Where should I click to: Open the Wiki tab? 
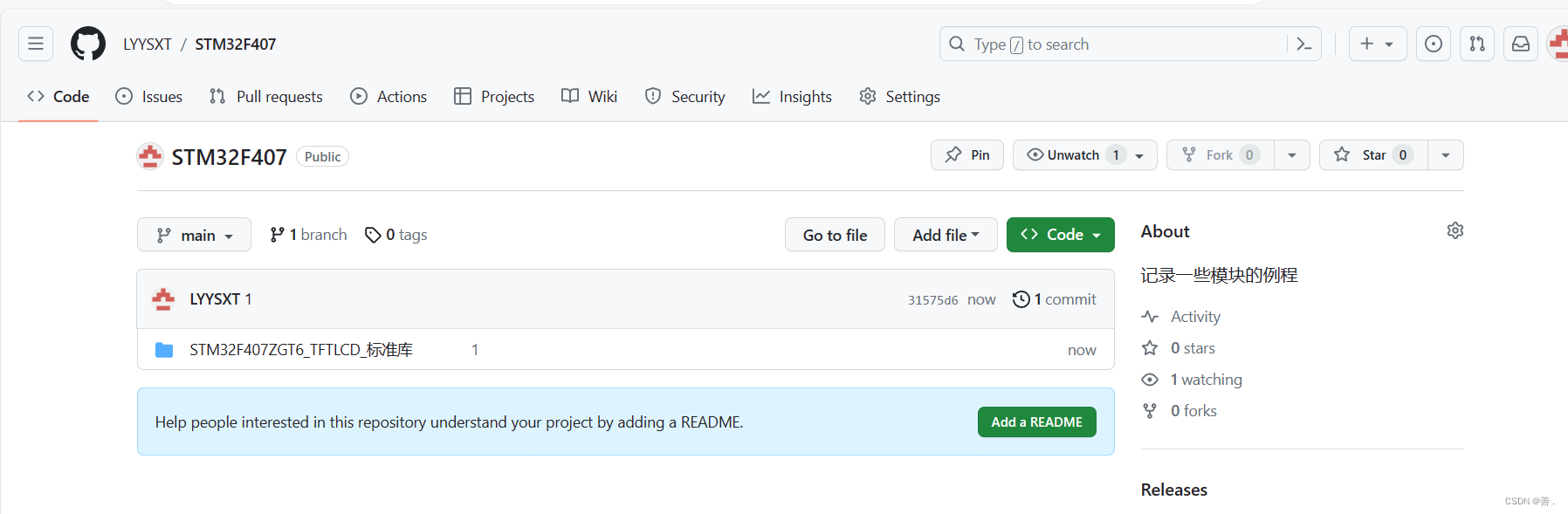589,97
